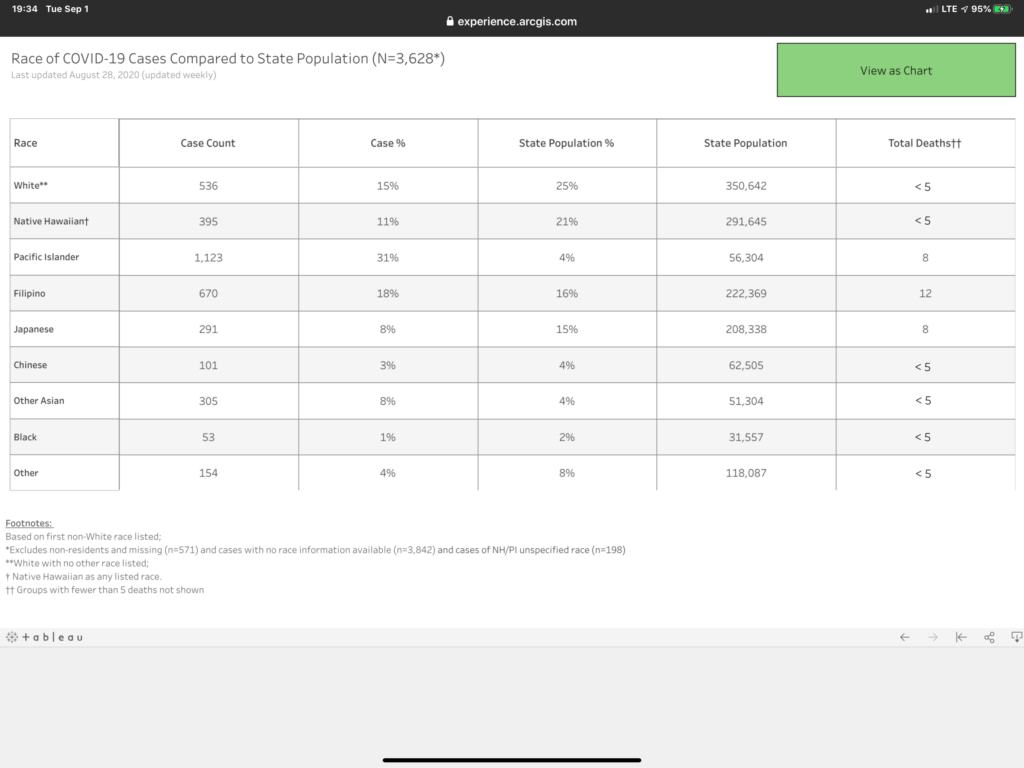Click the Tableau redo arrow icon
This screenshot has height=768, width=1024.
933,637
